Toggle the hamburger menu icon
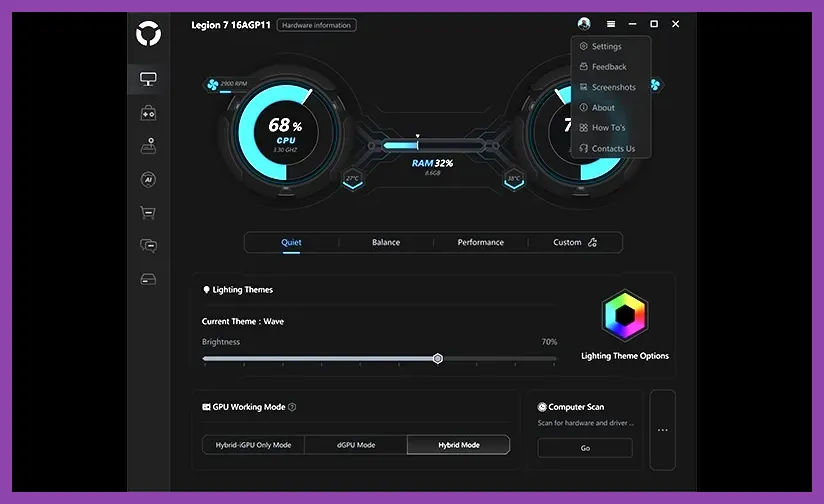The height and width of the screenshot is (504, 824). coord(611,24)
